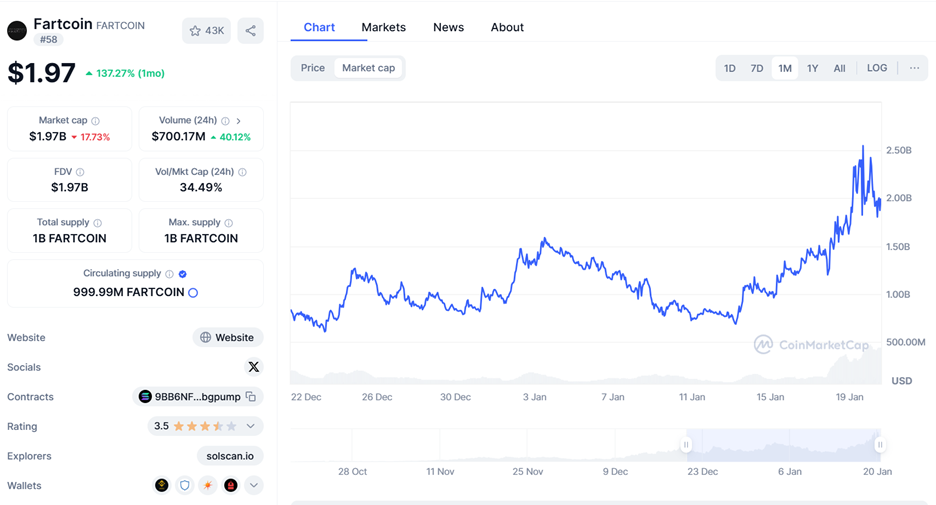936x505 pixels.
Task: Open the About tab
Action: 507,27
